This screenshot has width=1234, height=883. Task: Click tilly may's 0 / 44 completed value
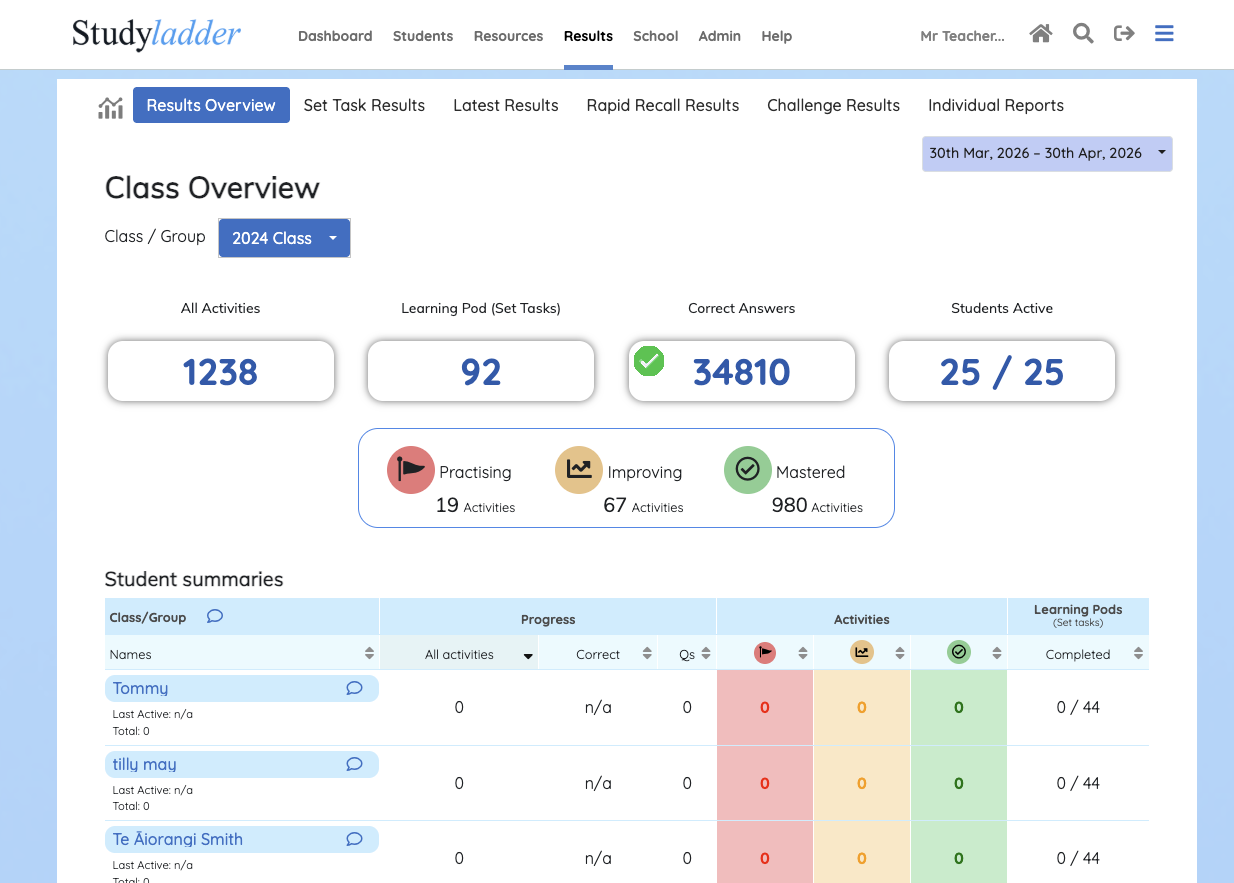pos(1078,783)
